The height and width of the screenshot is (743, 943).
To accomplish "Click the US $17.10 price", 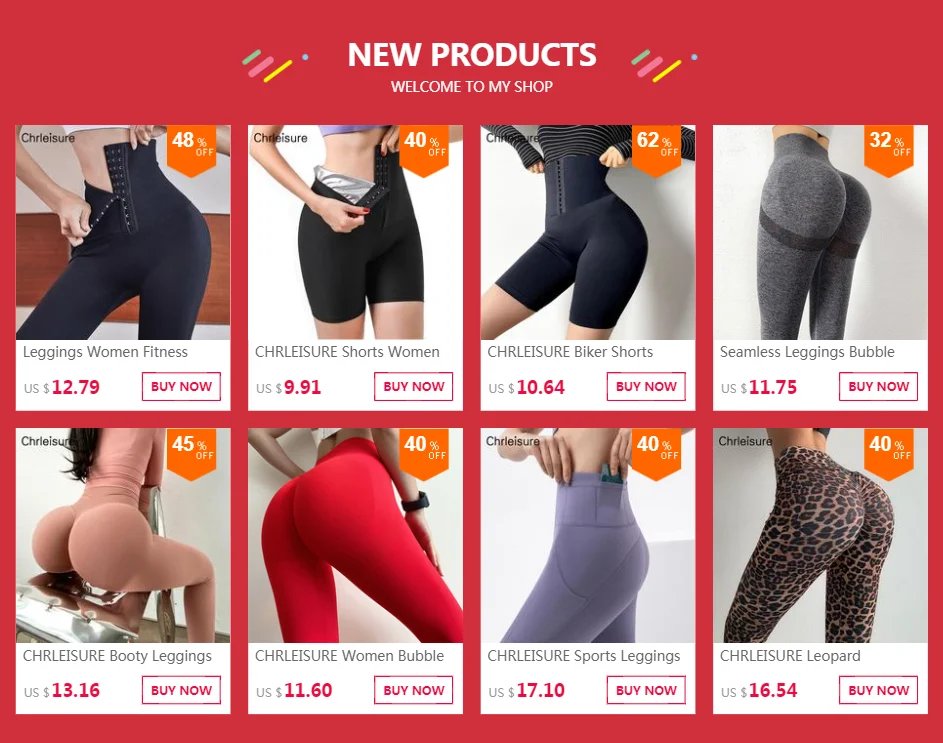I will 526,691.
